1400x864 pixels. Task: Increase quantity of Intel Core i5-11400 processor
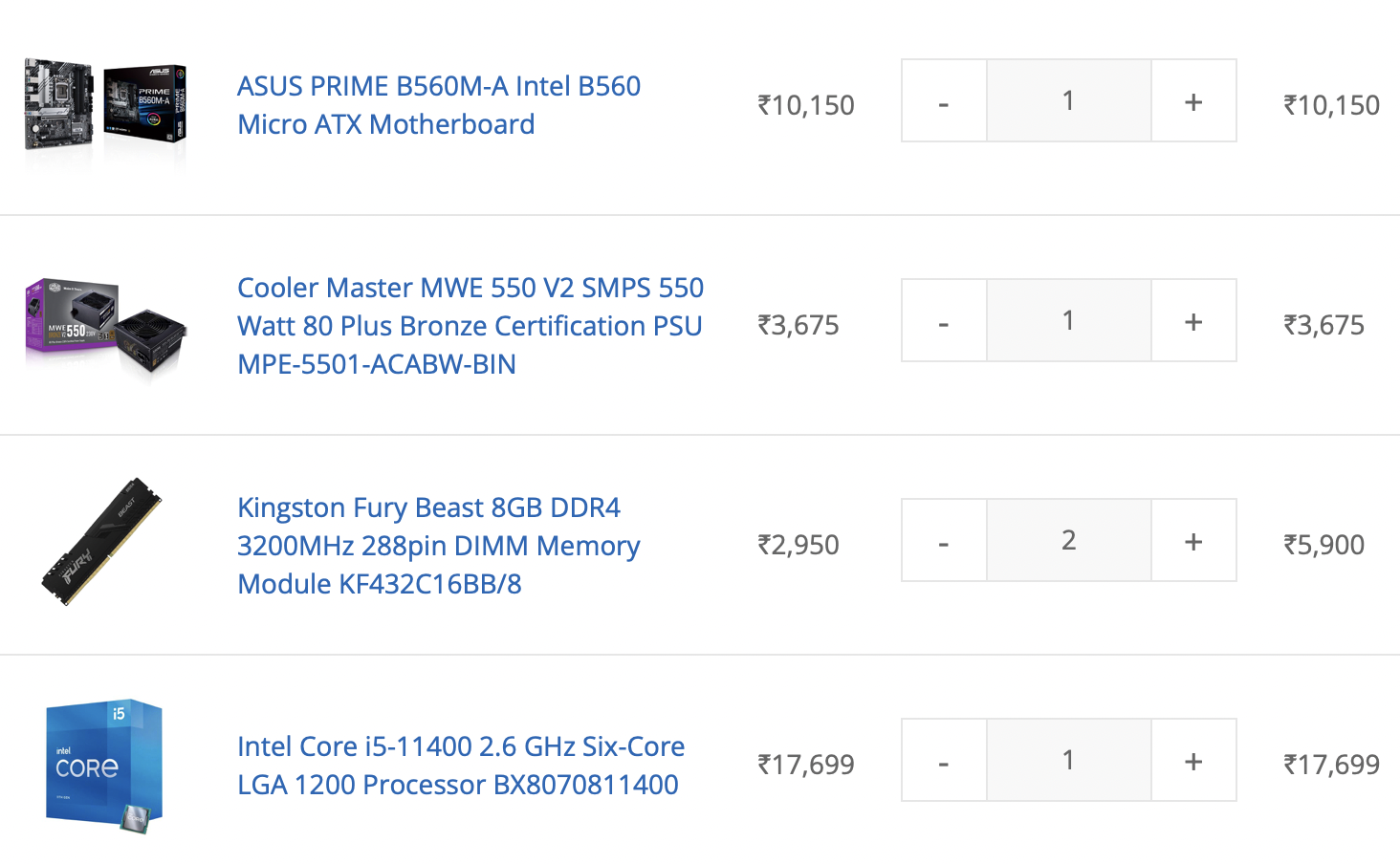click(x=1193, y=761)
